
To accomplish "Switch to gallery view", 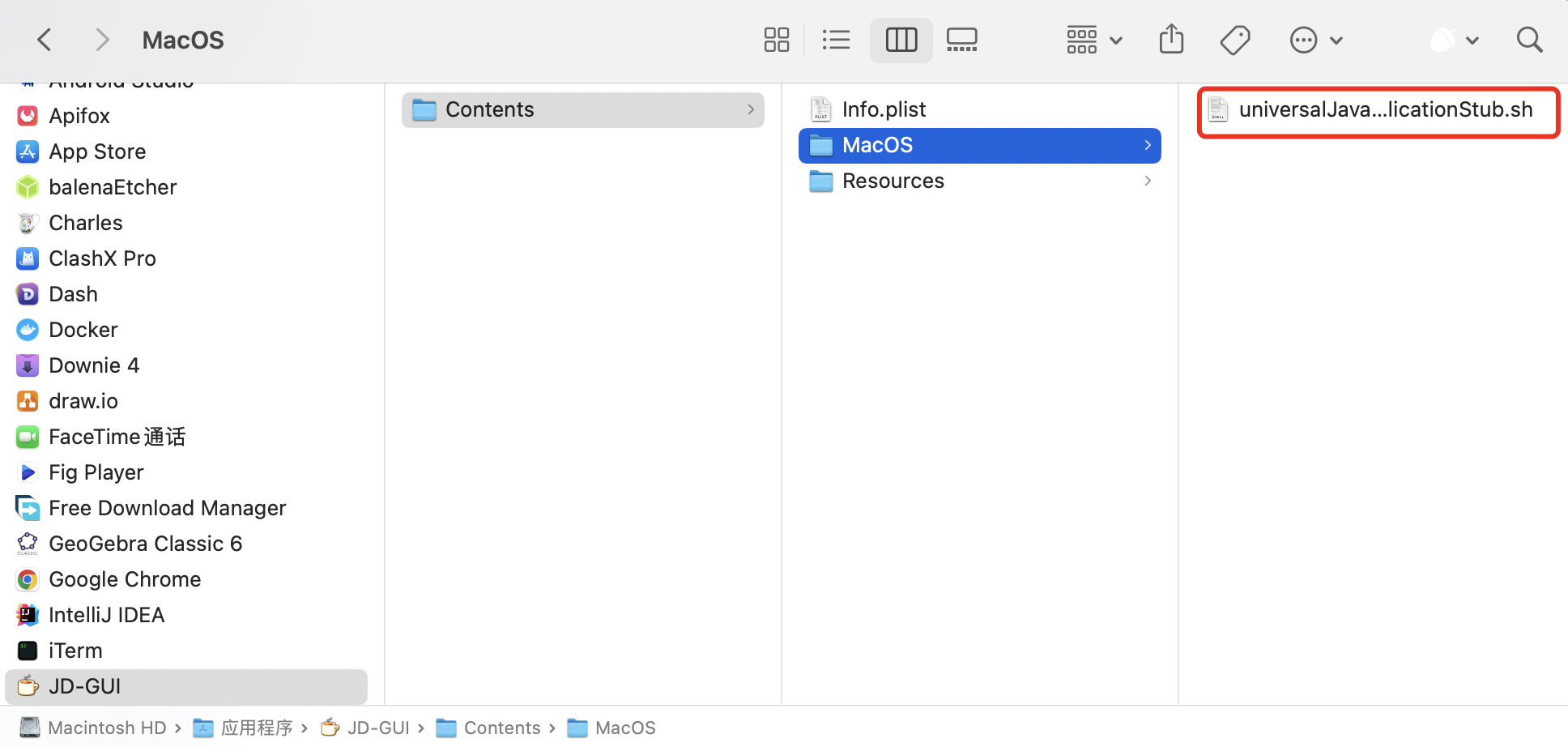I will point(962,40).
